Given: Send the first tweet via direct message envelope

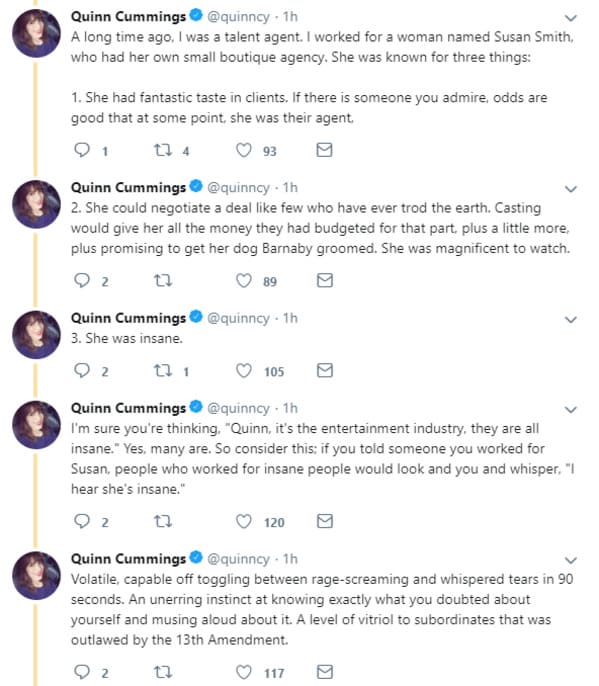Looking at the screenshot, I should [324, 150].
